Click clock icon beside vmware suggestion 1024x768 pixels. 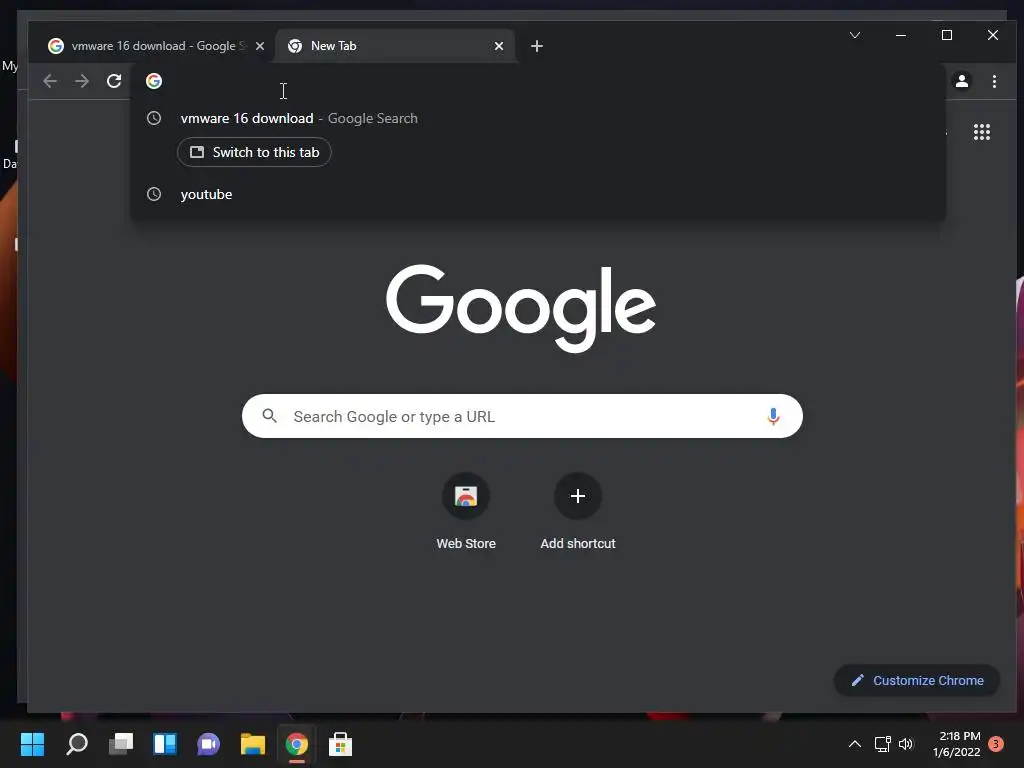(154, 118)
